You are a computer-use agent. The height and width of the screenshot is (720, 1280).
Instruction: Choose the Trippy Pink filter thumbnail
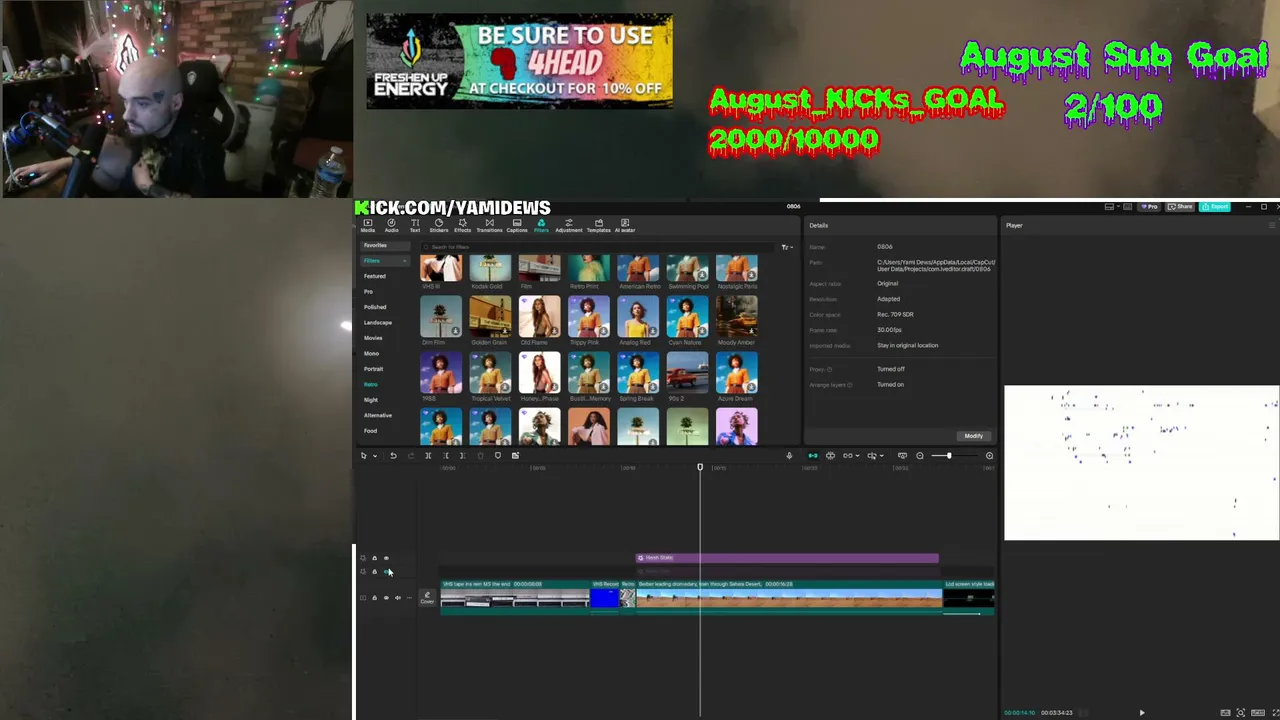588,317
